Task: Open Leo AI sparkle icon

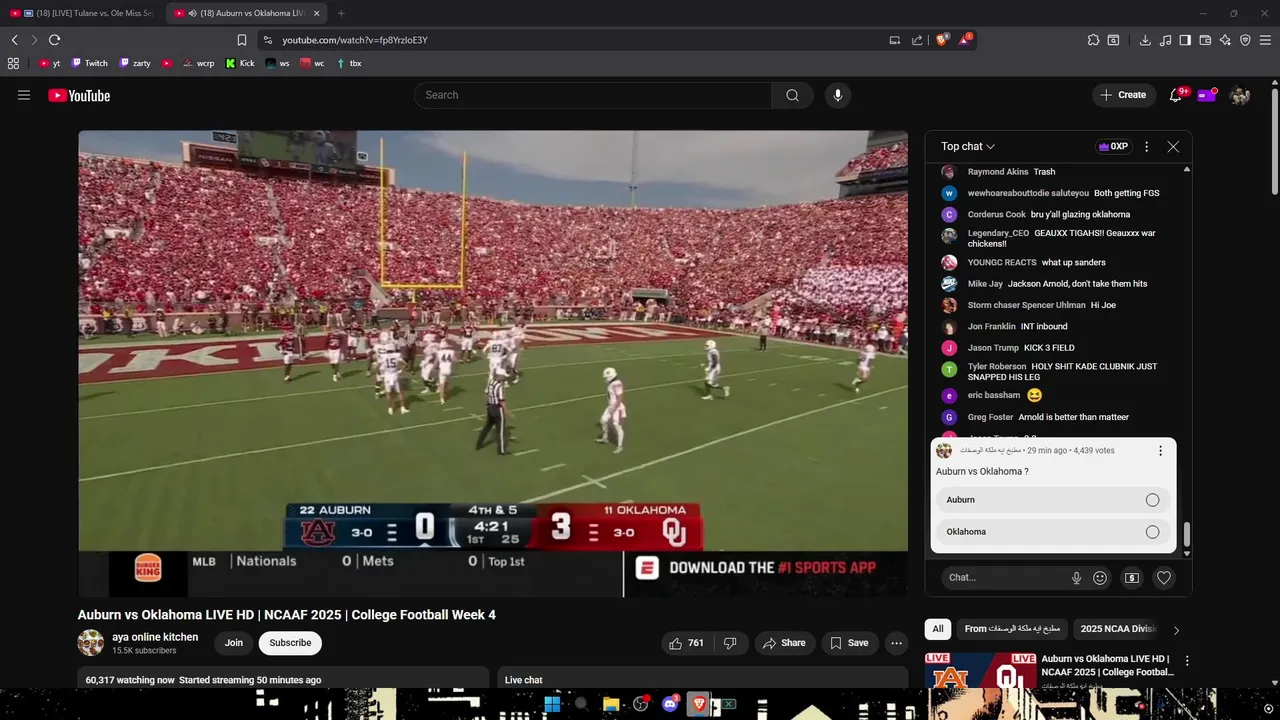Action: (1225, 40)
